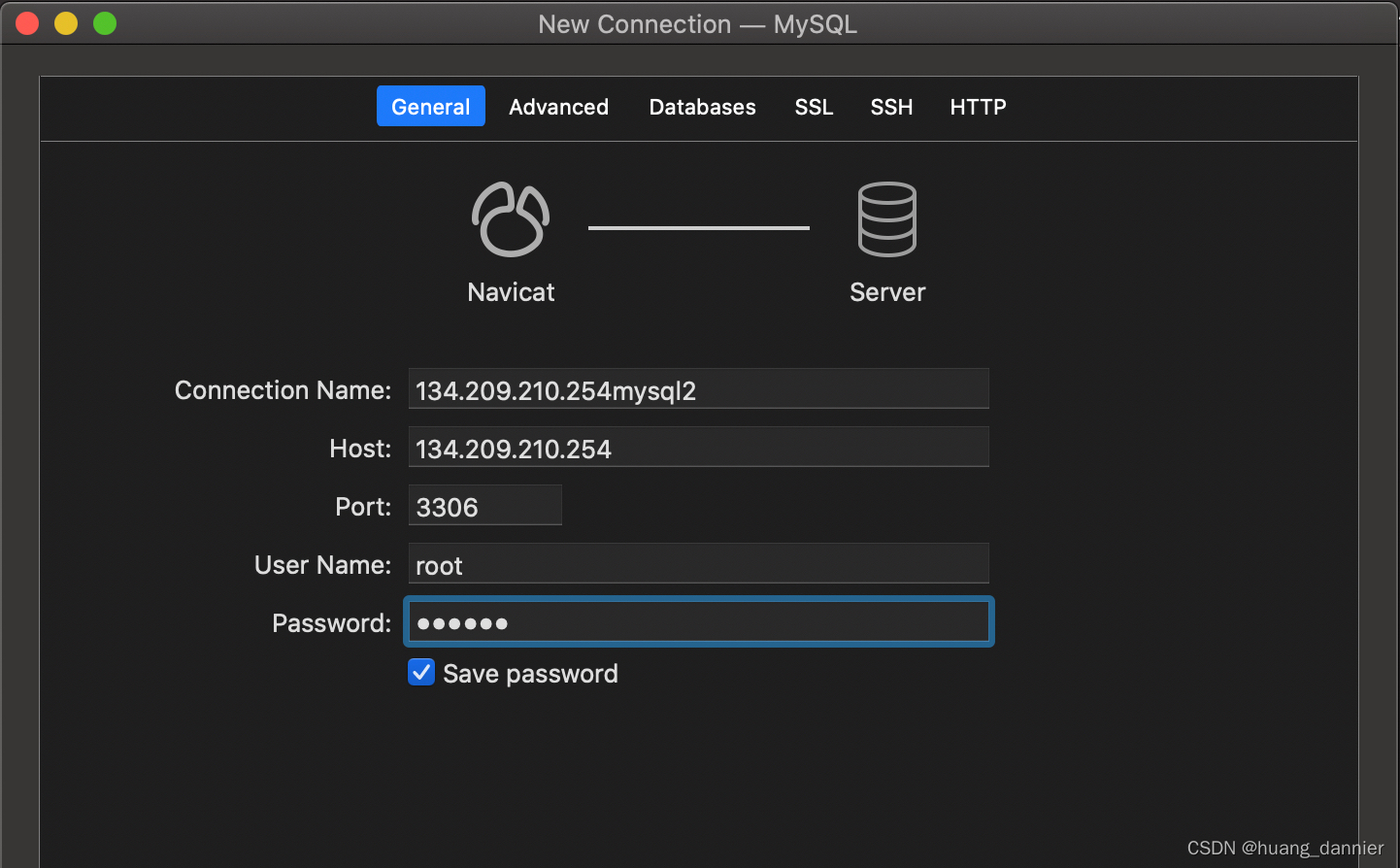Click the "Port:" label

point(363,507)
